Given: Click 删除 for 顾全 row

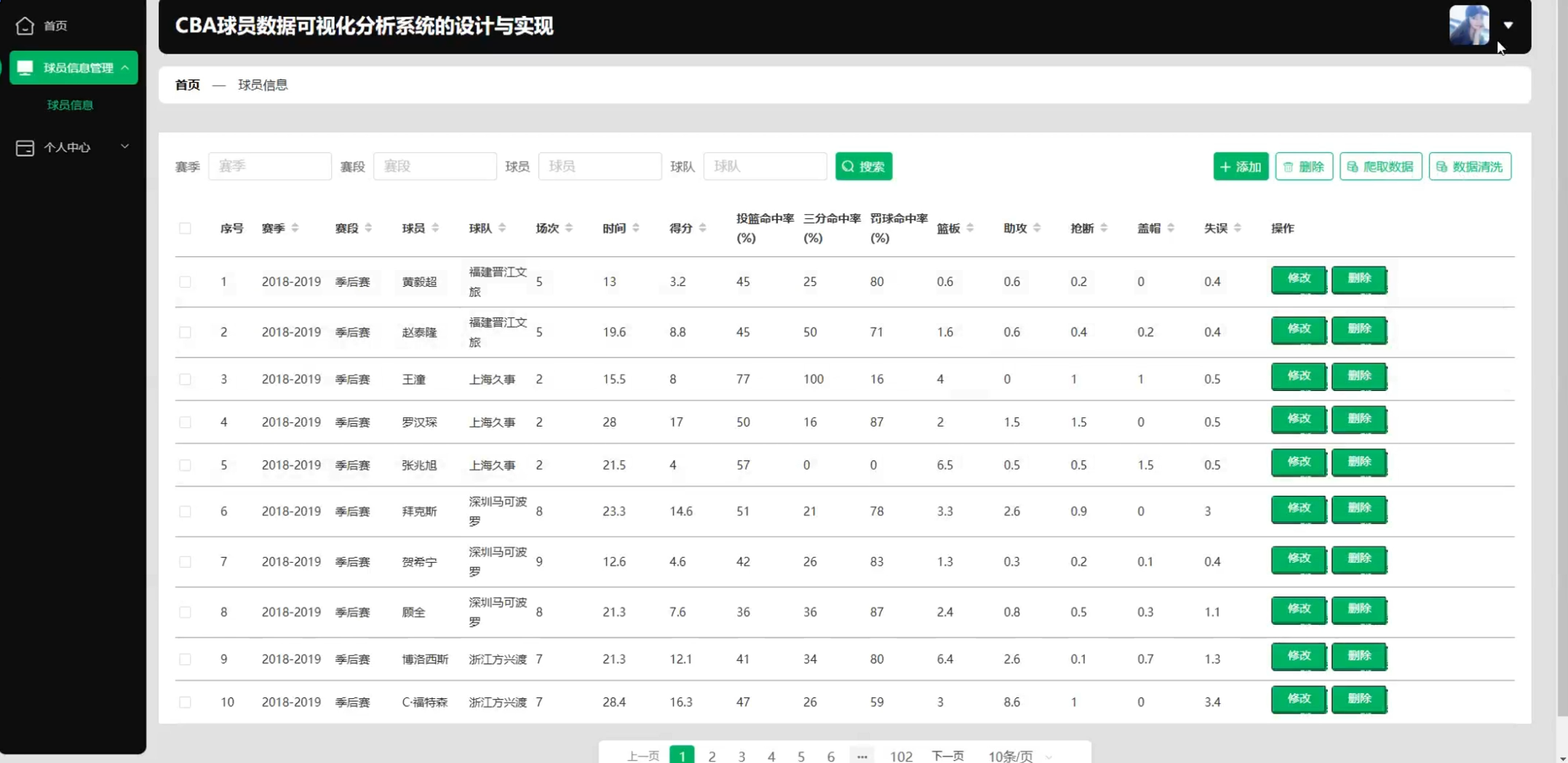Looking at the screenshot, I should (1359, 610).
